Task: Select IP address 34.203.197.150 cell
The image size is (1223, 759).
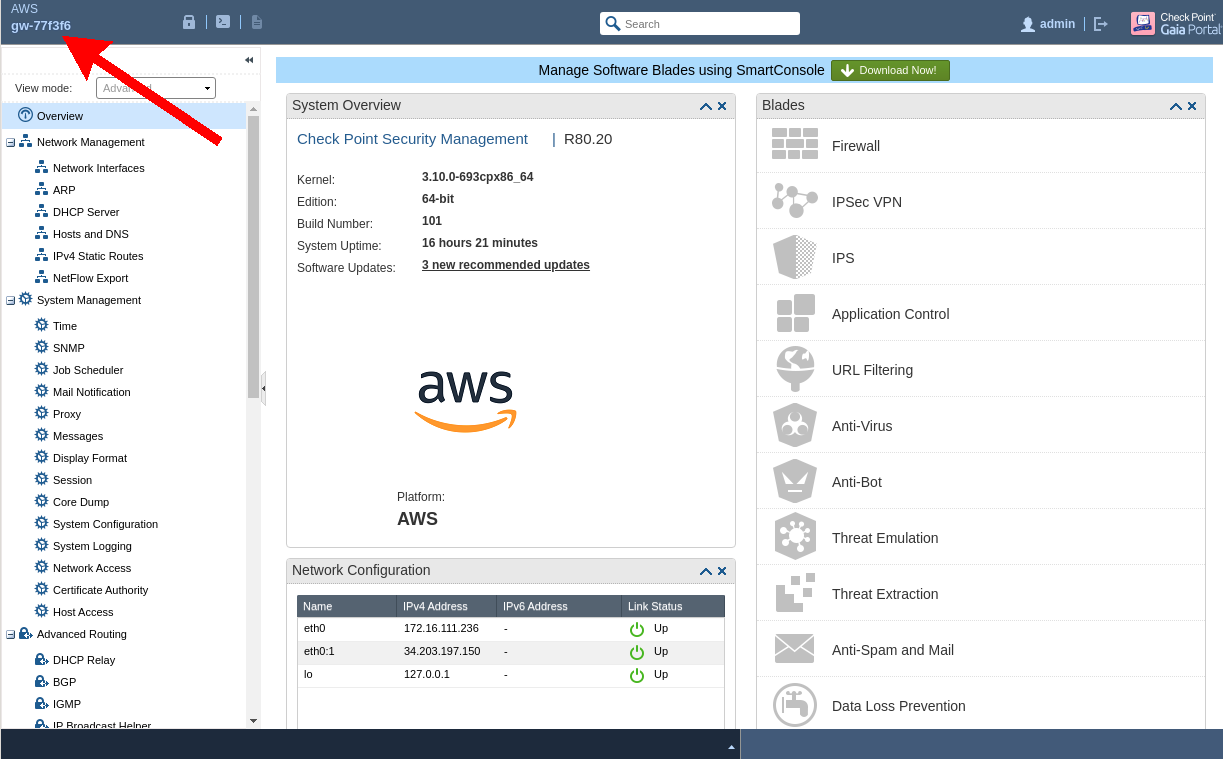Action: [442, 652]
